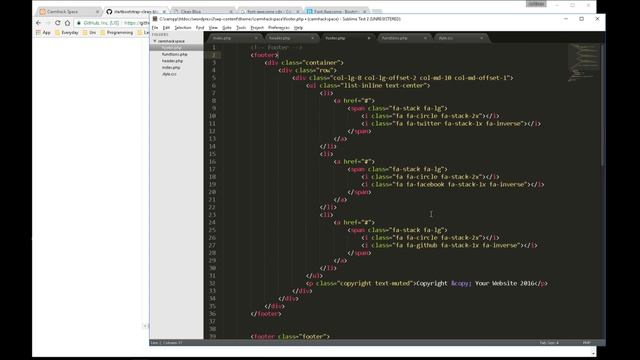Change PHP syntax in the status bar
This screenshot has height=360, width=640.
pyautogui.click(x=587, y=343)
